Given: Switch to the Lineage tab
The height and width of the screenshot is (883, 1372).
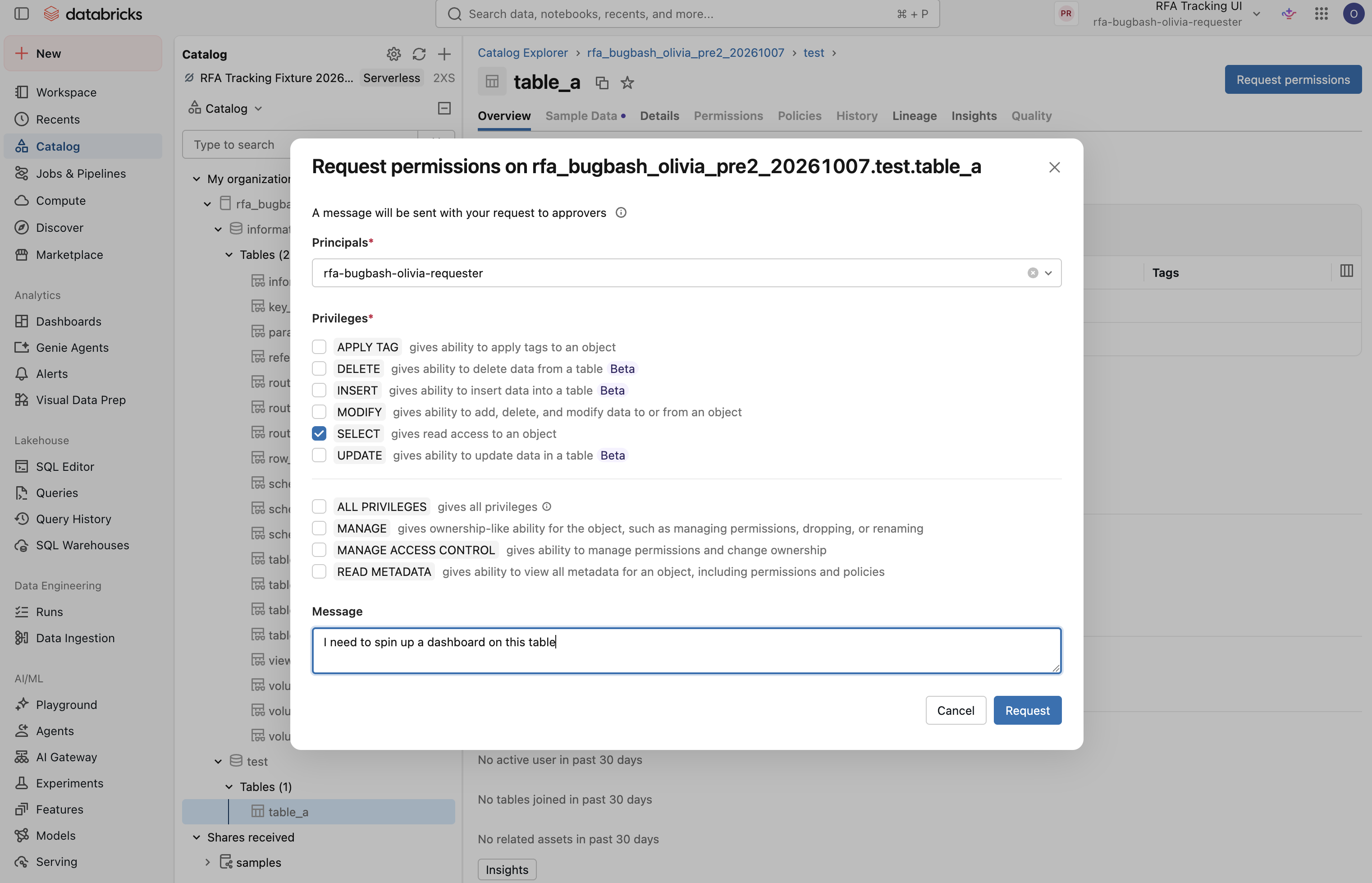Looking at the screenshot, I should tap(914, 116).
